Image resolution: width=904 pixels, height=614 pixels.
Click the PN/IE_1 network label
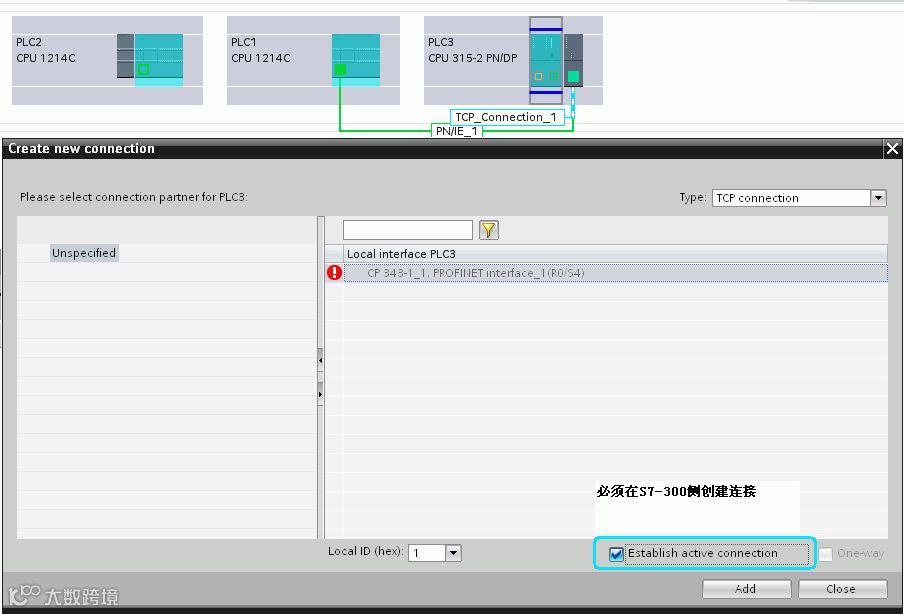[x=457, y=131]
